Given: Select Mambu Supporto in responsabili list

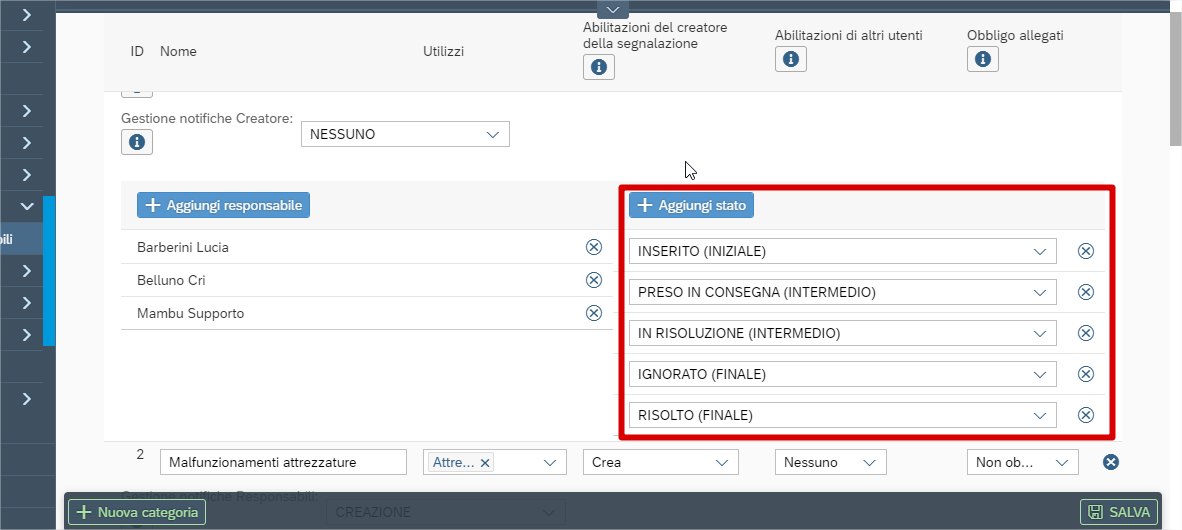Looking at the screenshot, I should 191,314.
